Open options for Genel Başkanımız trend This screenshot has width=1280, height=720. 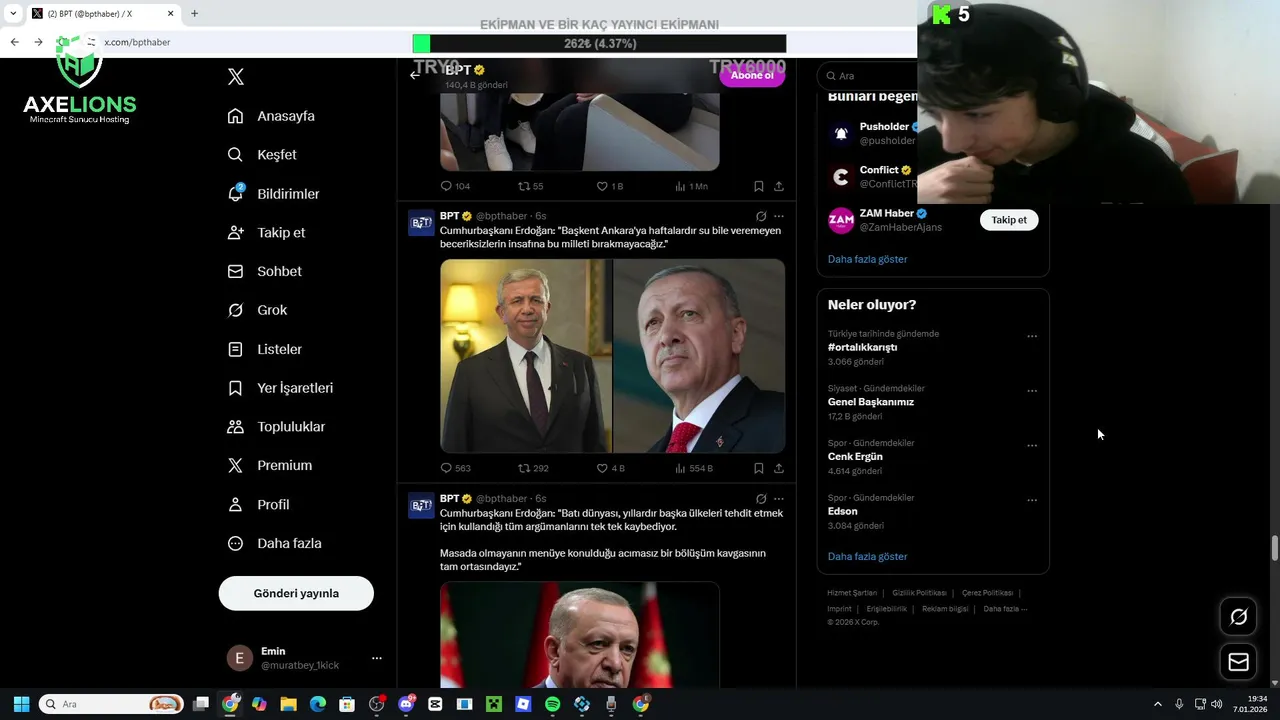1032,391
